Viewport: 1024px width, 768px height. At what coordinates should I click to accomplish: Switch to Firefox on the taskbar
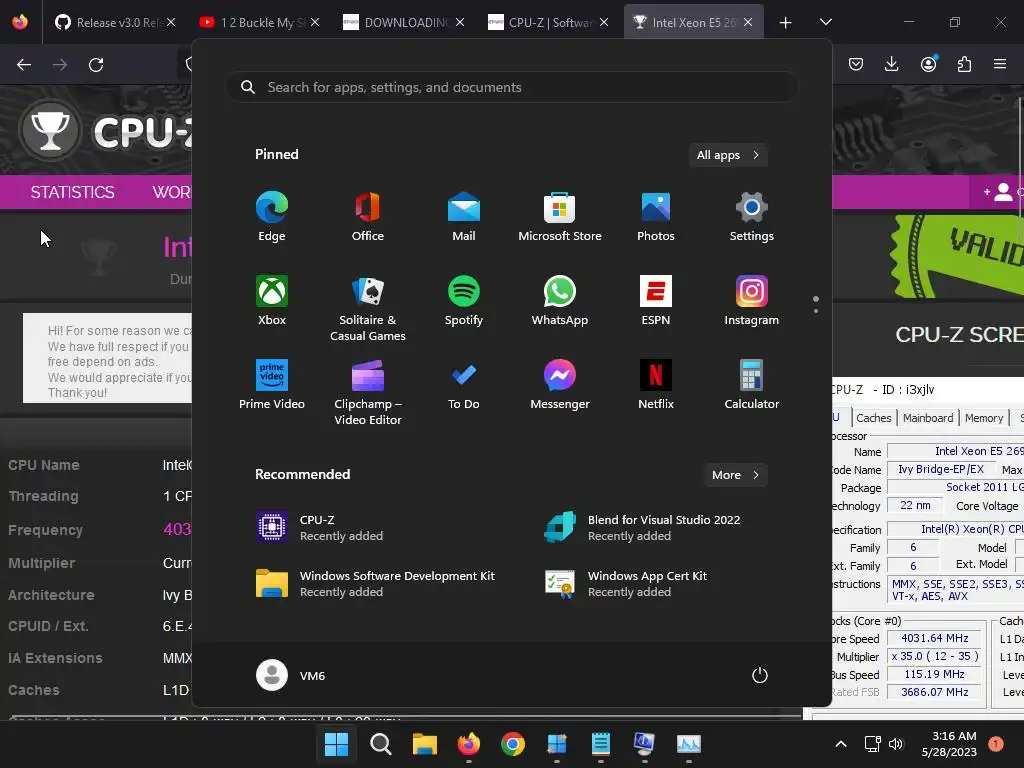pos(468,744)
